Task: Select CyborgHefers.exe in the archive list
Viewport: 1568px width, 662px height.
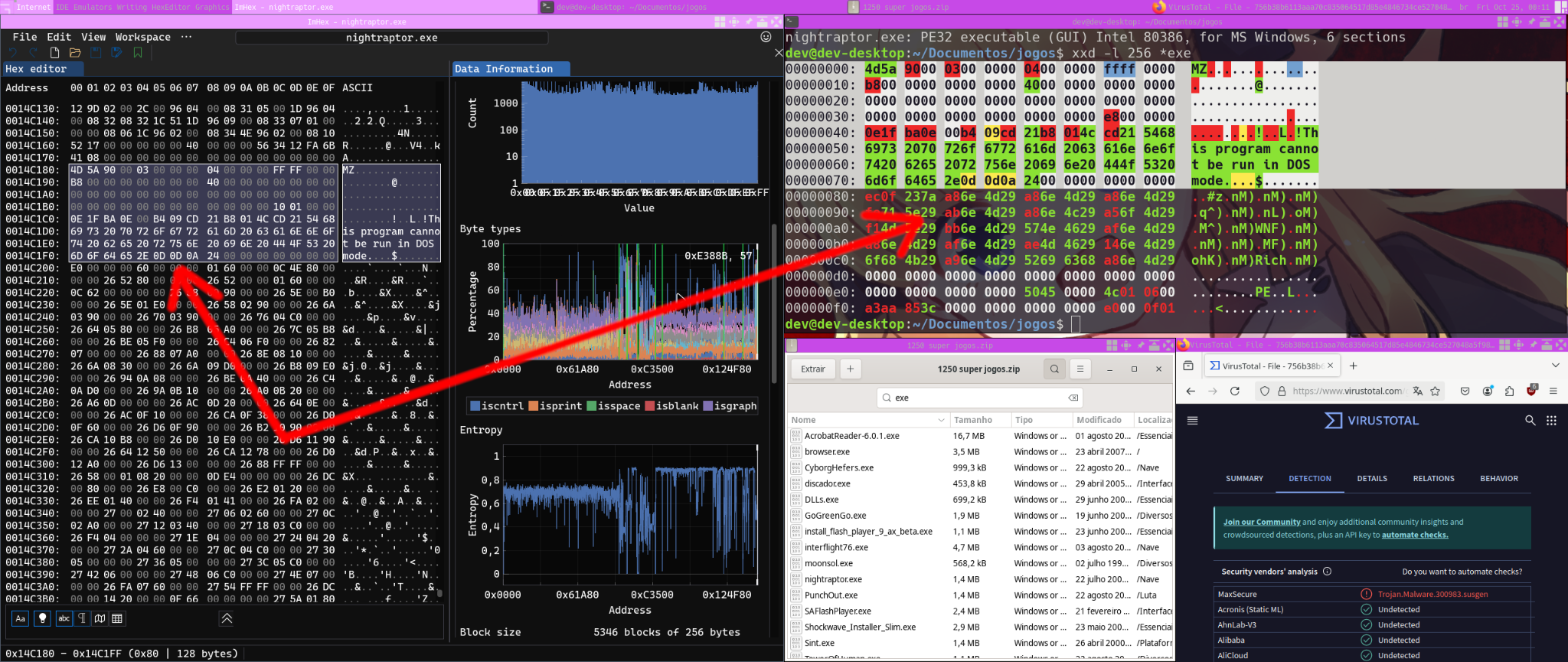Action: pyautogui.click(x=982, y=467)
